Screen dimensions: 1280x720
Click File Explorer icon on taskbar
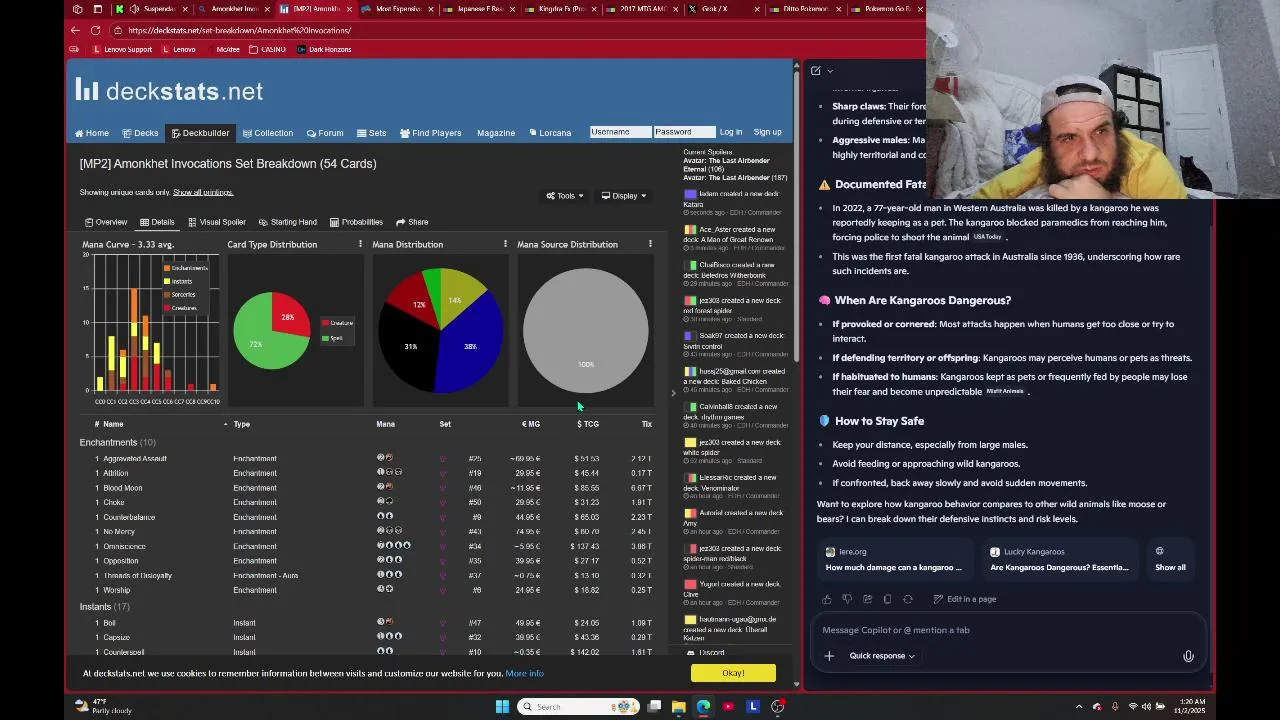(679, 707)
